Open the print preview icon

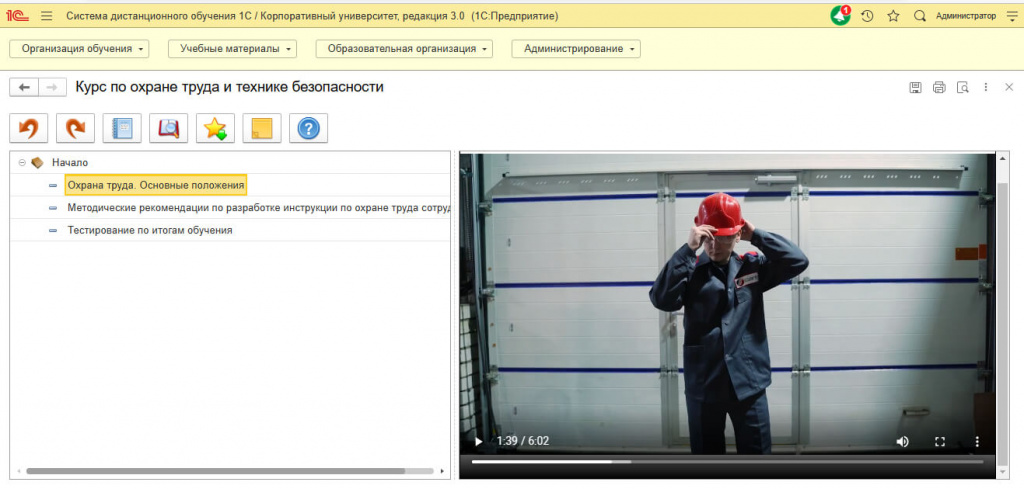tap(963, 87)
